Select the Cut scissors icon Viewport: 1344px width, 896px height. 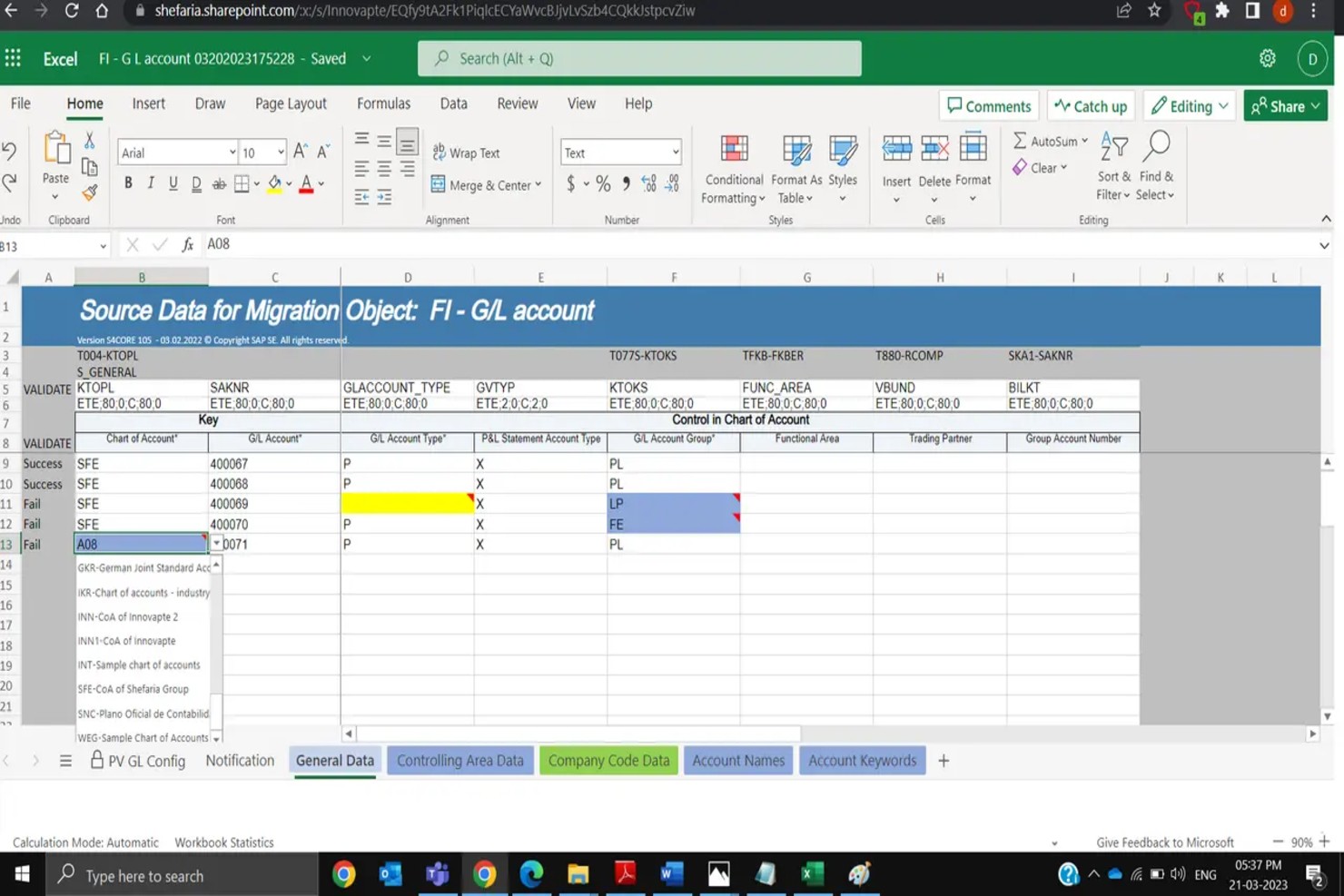[89, 141]
